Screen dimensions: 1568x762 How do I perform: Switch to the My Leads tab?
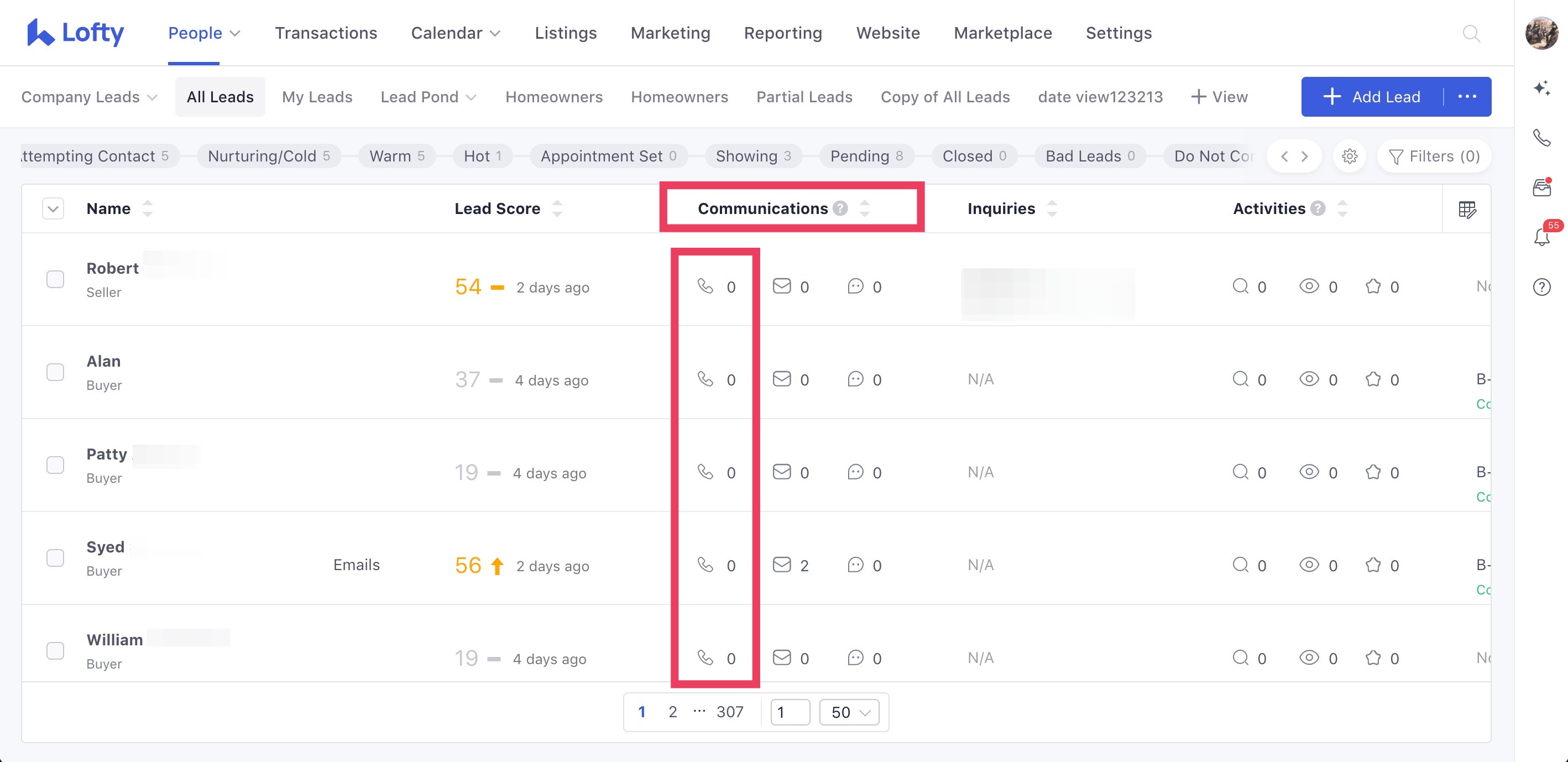pyautogui.click(x=316, y=97)
